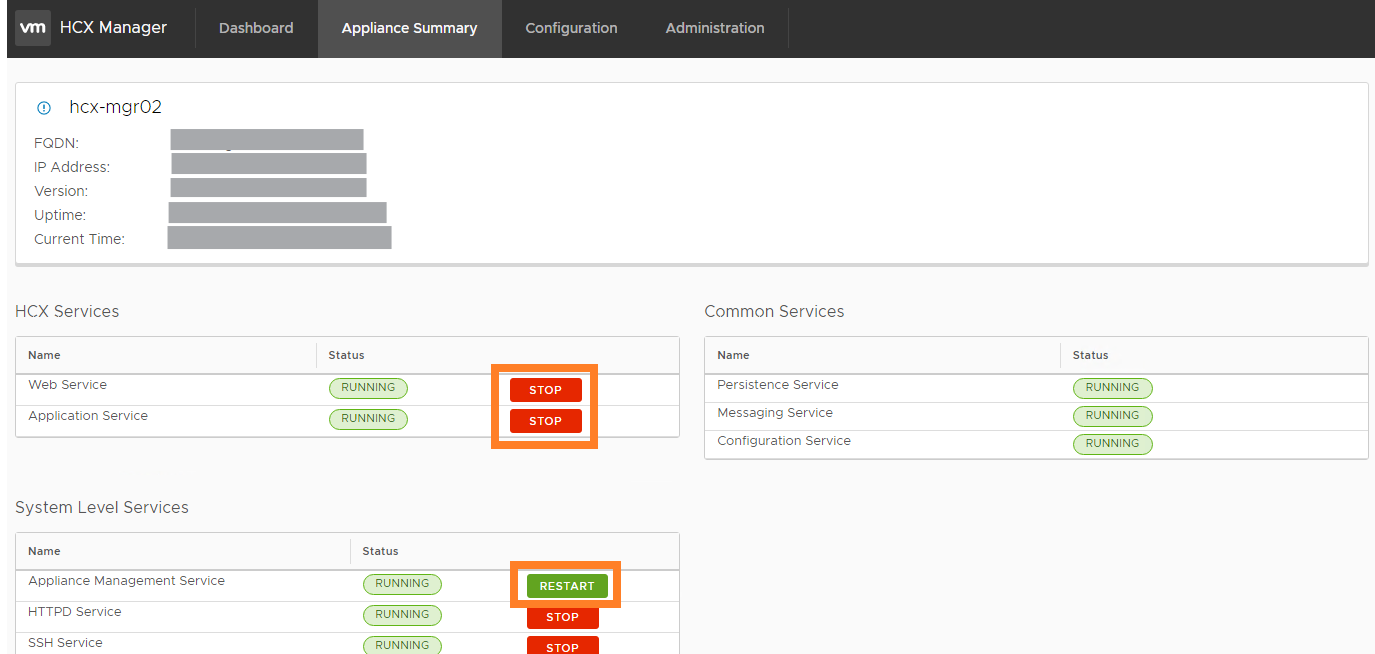
Task: Click Appliance Management Service RUNNING badge
Action: (402, 584)
